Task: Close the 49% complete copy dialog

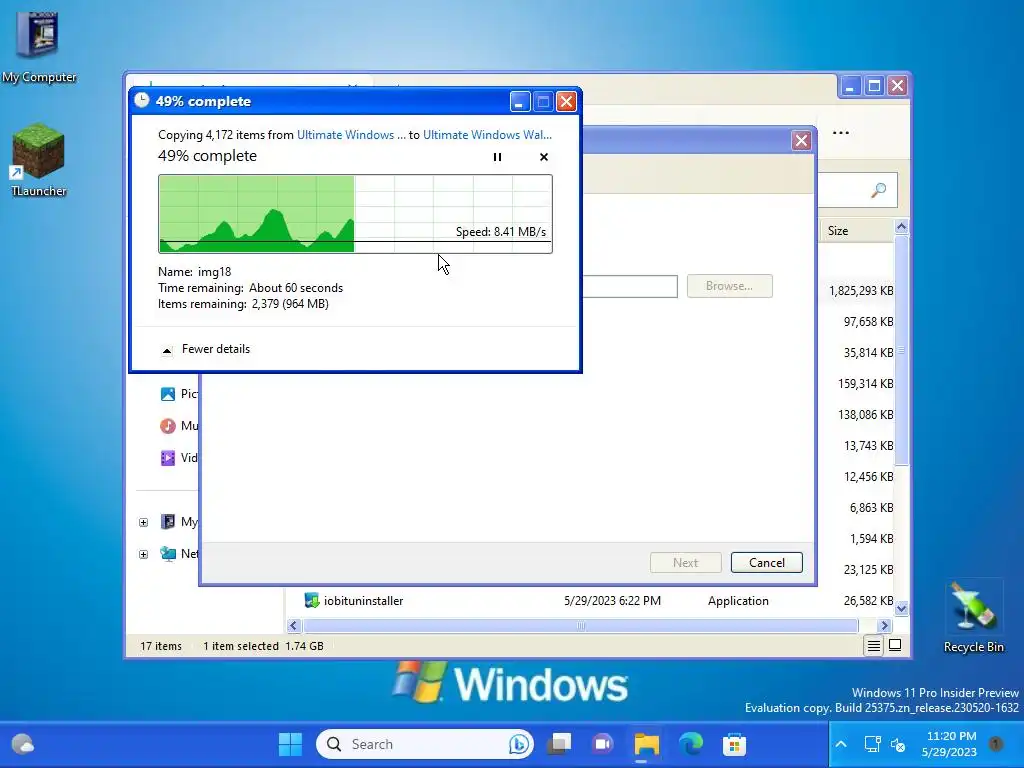Action: tap(566, 101)
